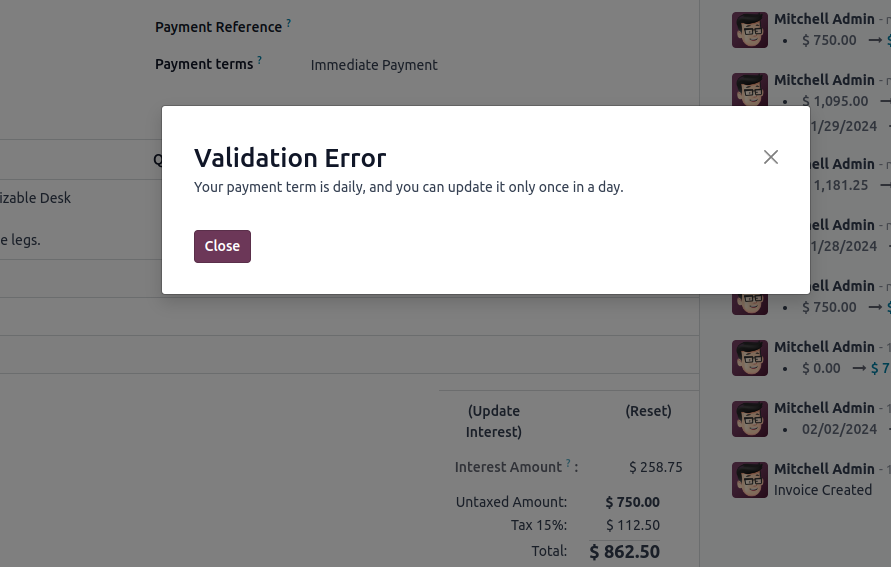Click the Total amount $ 862.50
Viewport: 891px width, 567px height.
624,551
